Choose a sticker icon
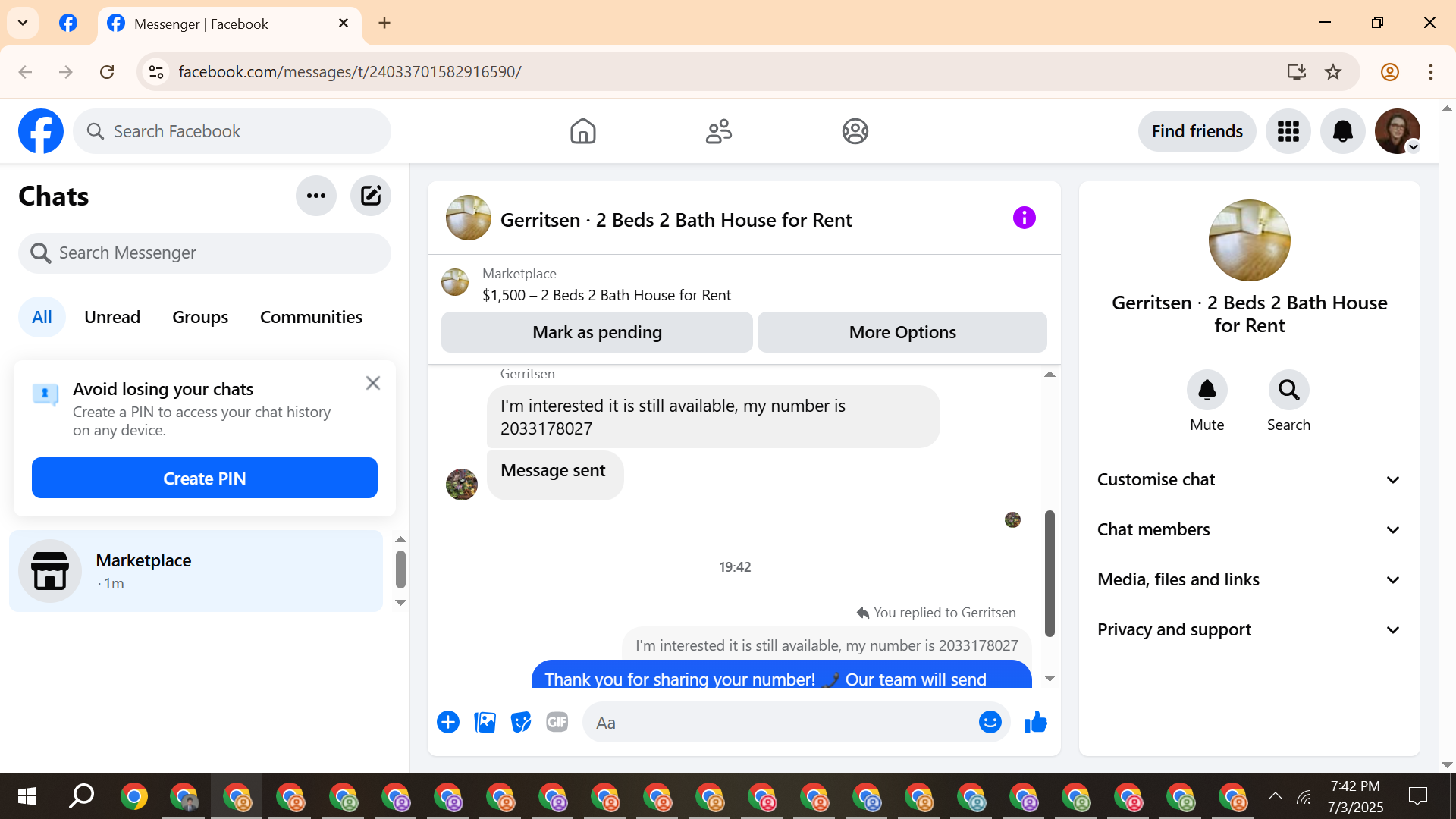Image resolution: width=1456 pixels, height=819 pixels. [521, 723]
